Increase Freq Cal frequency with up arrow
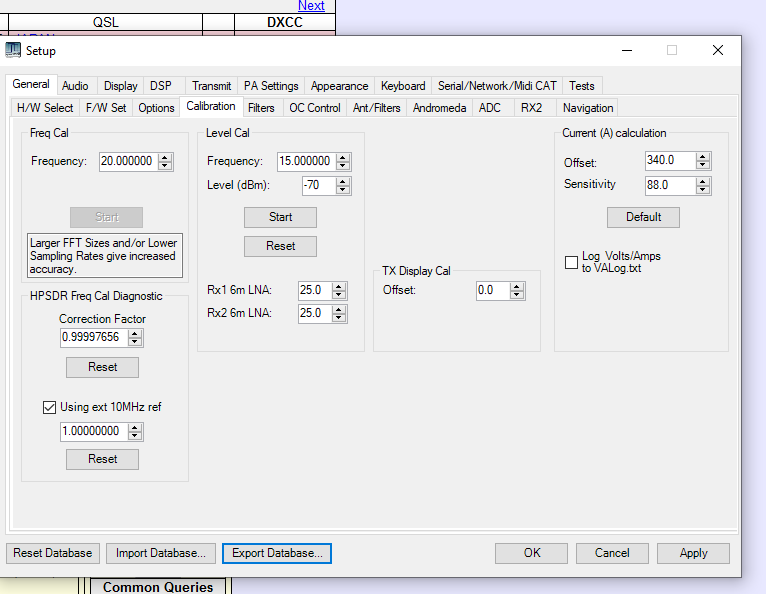The image size is (766, 594). point(165,157)
